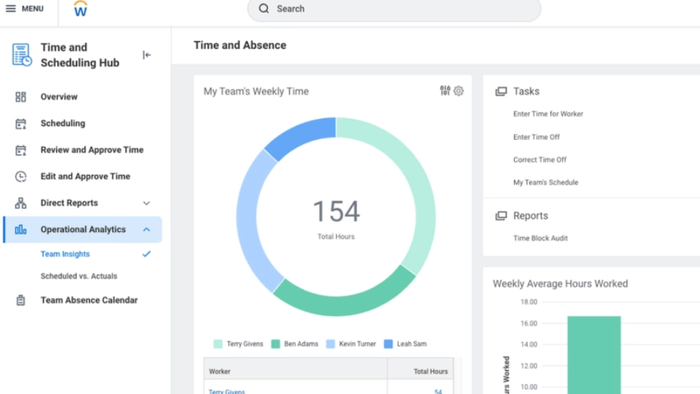Open chart filter sliders icon
The width and height of the screenshot is (700, 394).
coord(445,91)
